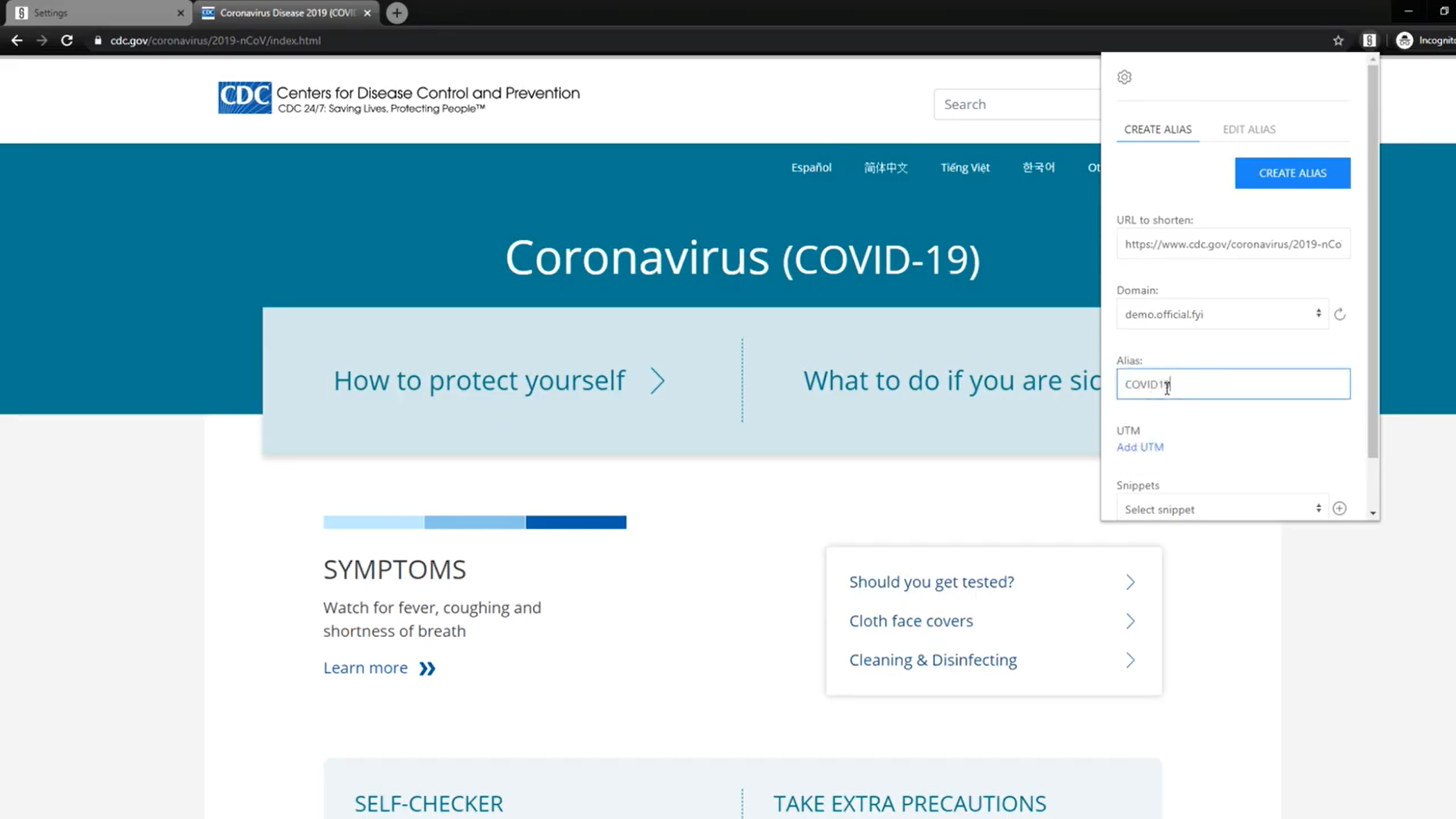The width and height of the screenshot is (1456, 819).
Task: Open Should you get tested? link
Action: tap(931, 582)
